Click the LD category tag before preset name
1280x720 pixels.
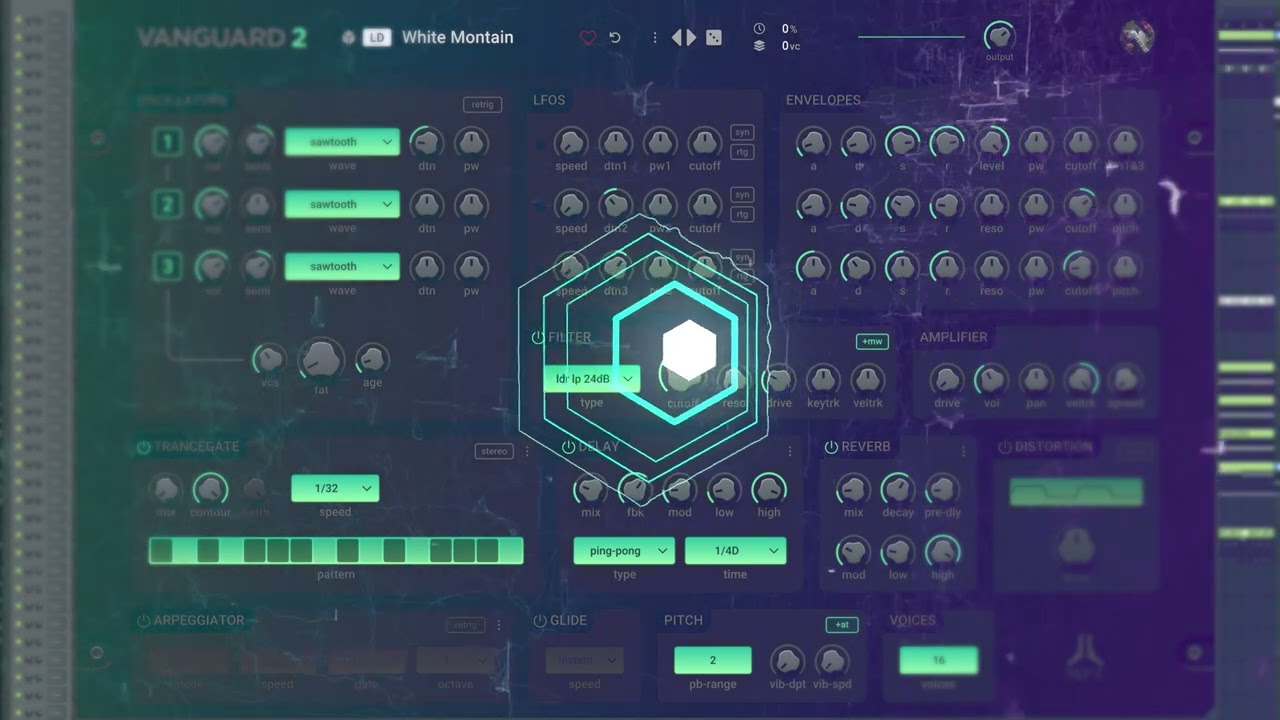click(x=376, y=38)
